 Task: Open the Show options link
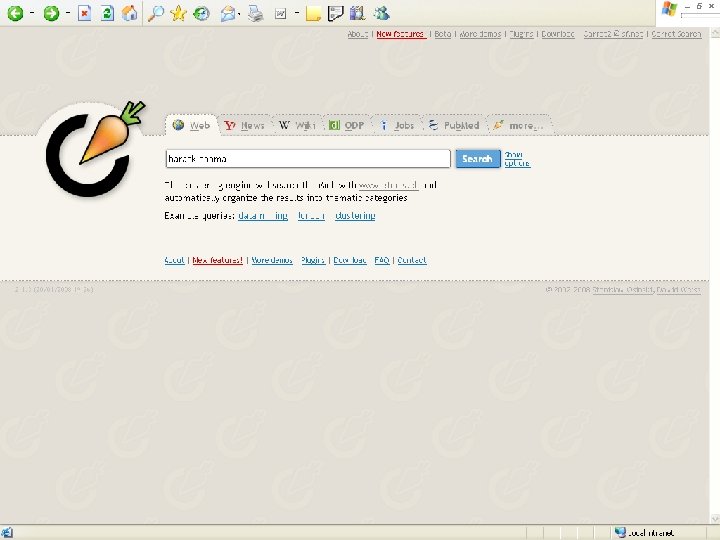coord(517,159)
